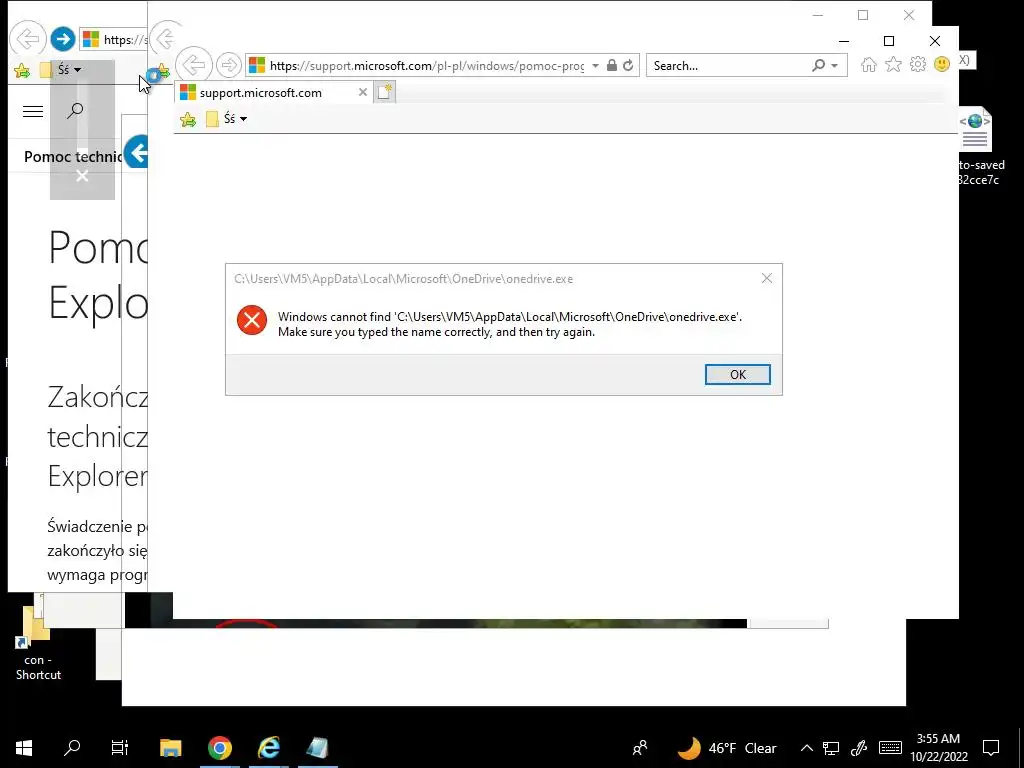Open taskbar search
Screen dimensions: 1024x768
tap(72, 748)
